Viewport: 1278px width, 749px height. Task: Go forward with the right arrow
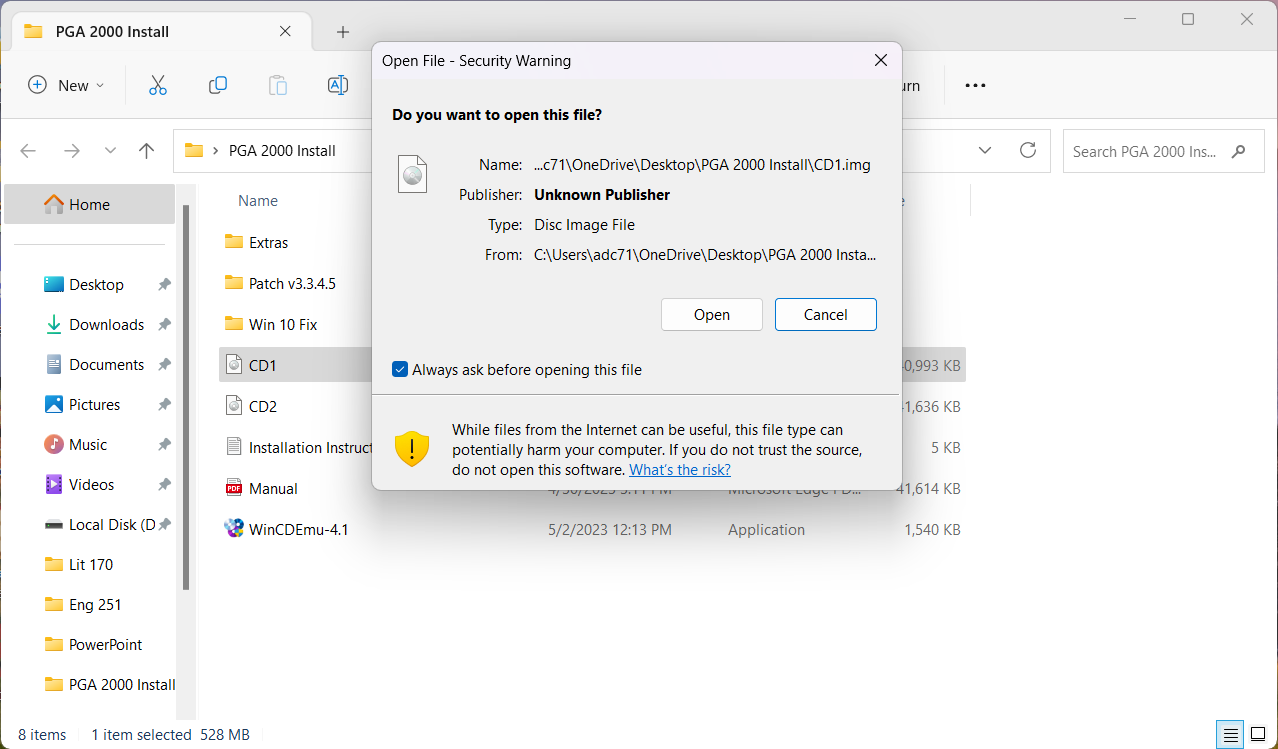click(x=71, y=151)
